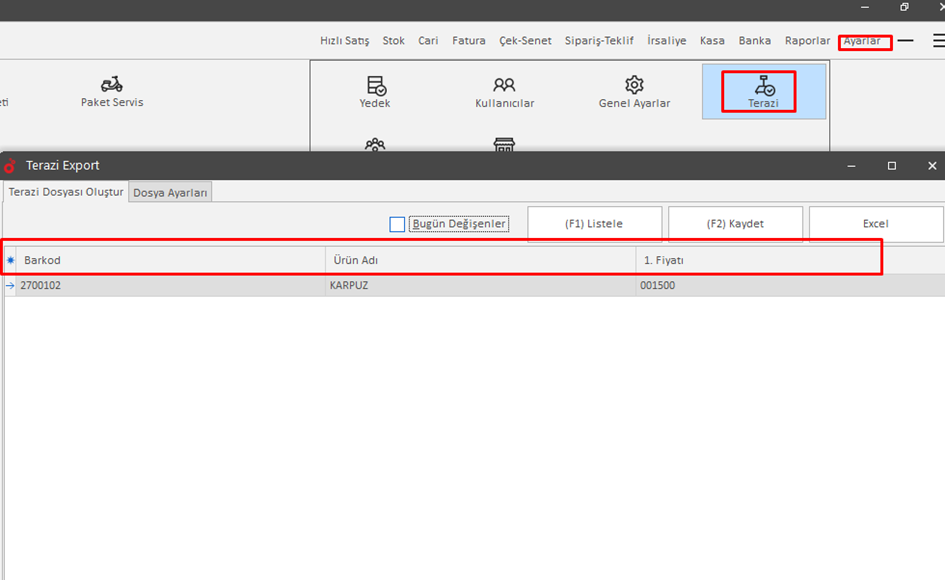Switch to Dosya Ayarları tab

[170, 192]
